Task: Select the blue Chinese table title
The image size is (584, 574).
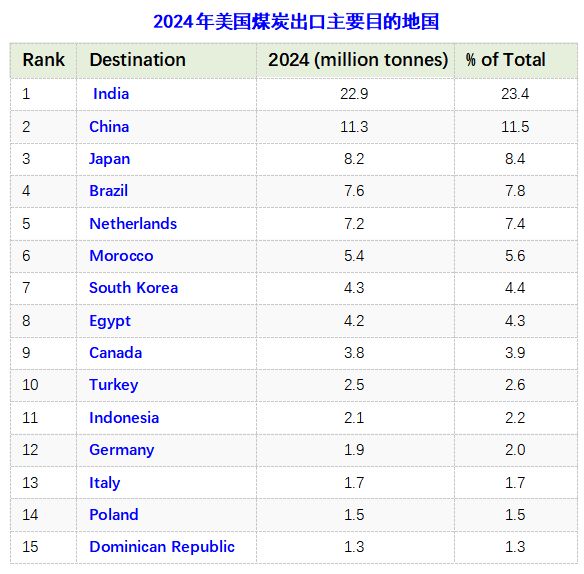Action: 296,21
